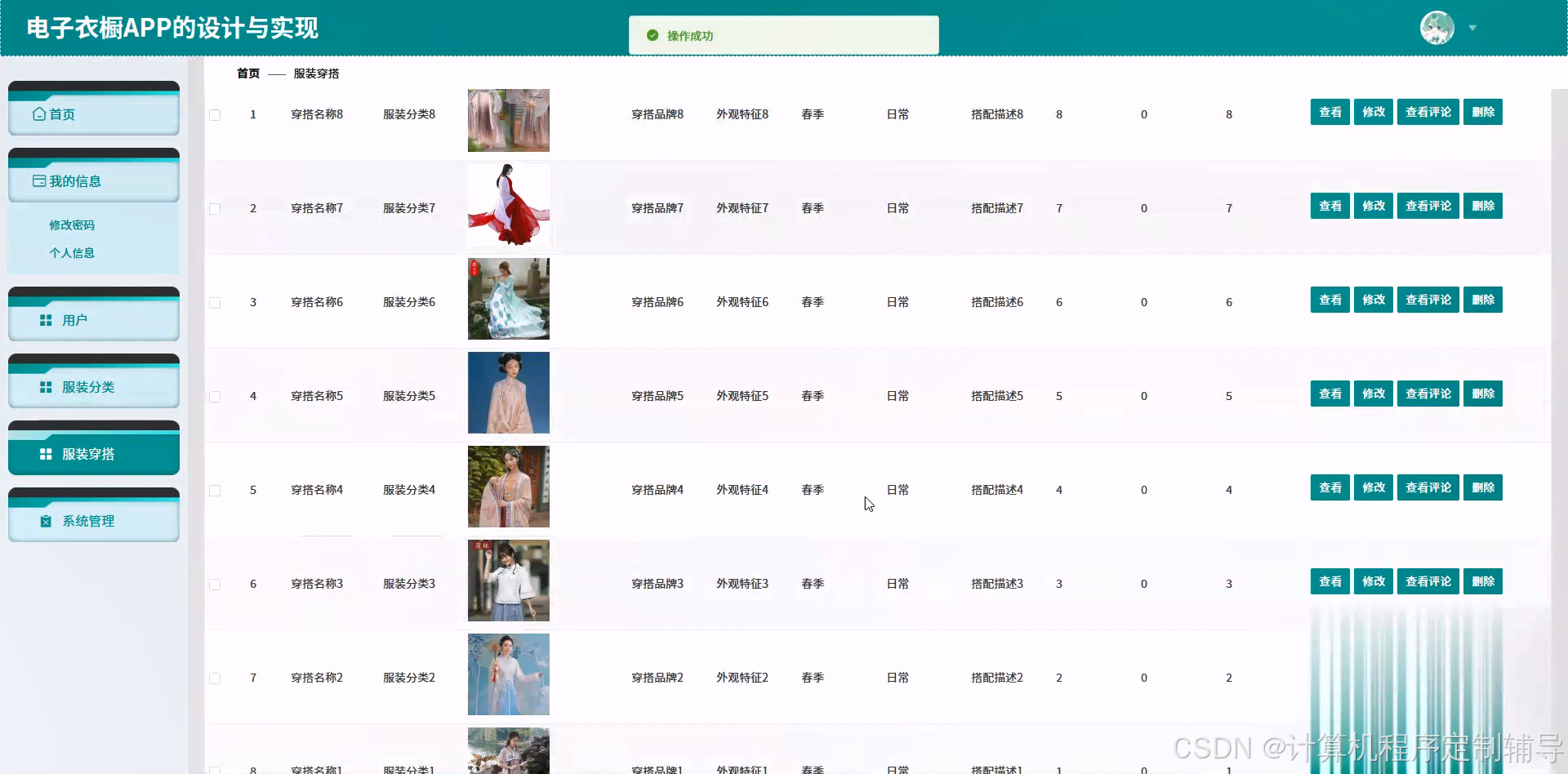Viewport: 1568px width, 774px height.
Task: Open 查看评论 for 穿搭名称7
Action: click(1428, 206)
